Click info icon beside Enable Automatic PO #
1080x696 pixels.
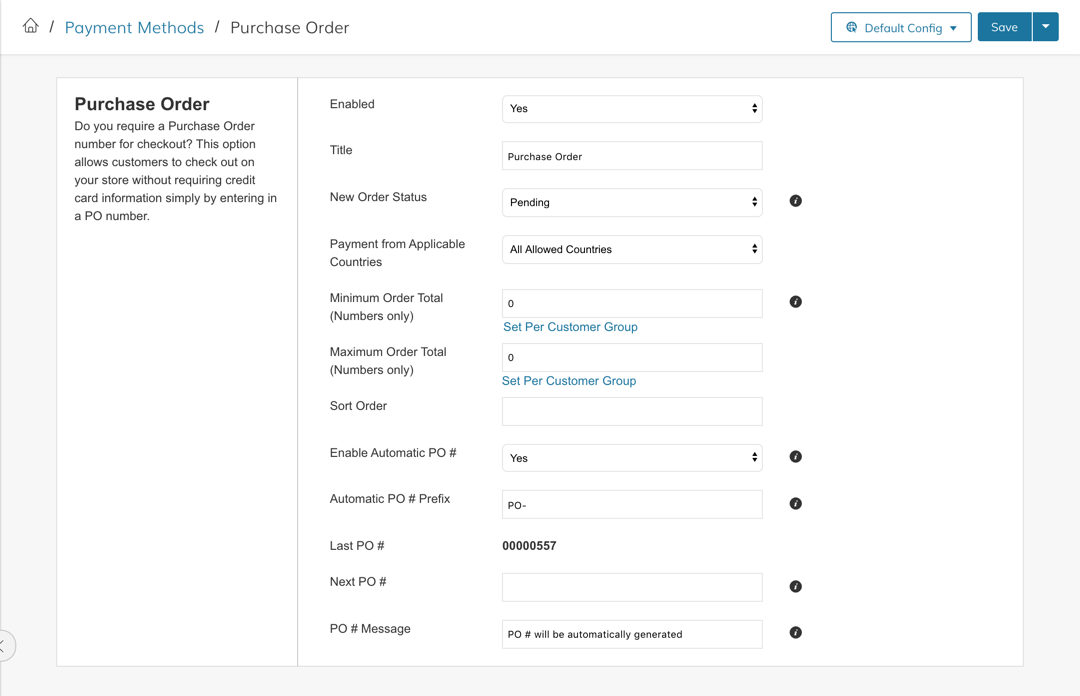[x=795, y=457]
